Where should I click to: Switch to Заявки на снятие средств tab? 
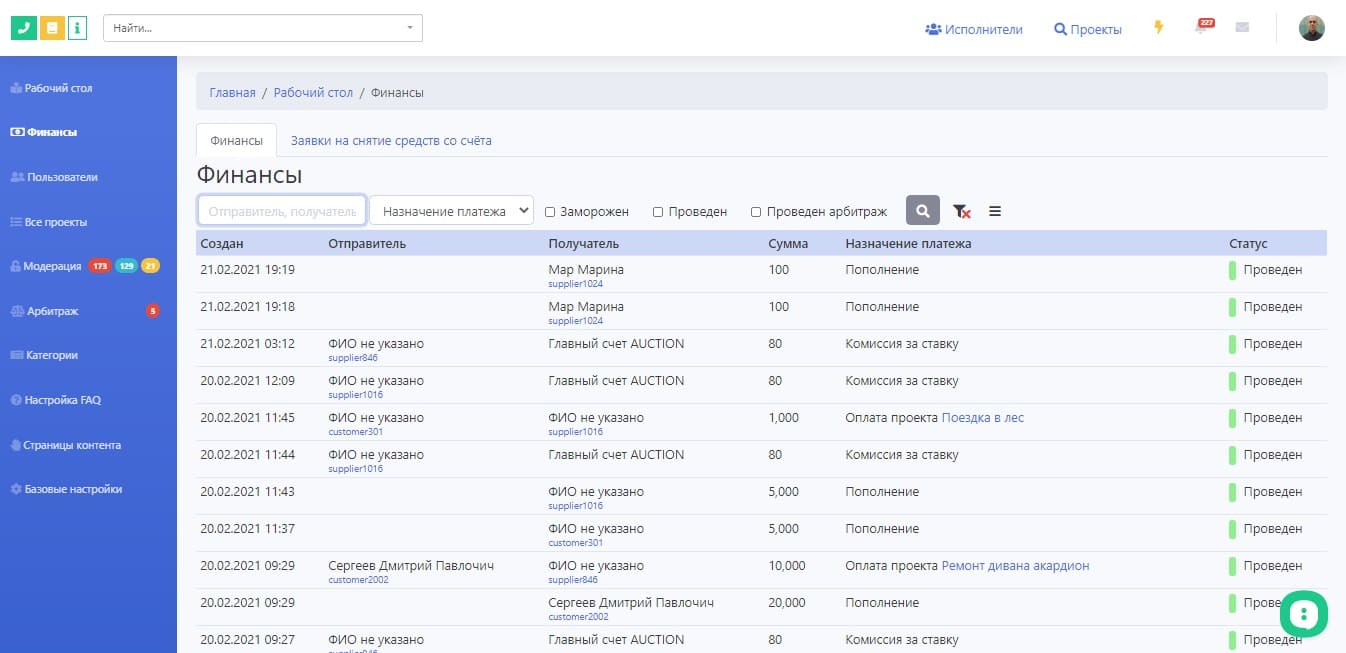391,141
